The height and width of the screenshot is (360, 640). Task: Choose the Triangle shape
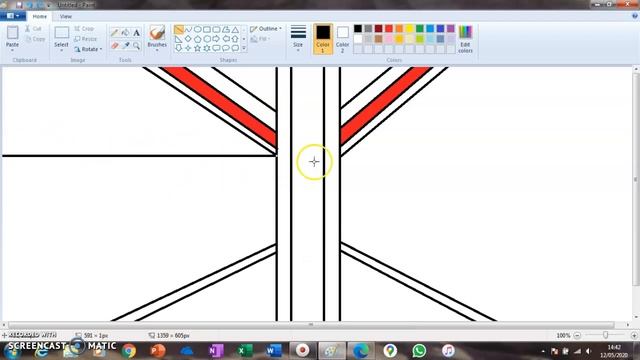coord(235,29)
